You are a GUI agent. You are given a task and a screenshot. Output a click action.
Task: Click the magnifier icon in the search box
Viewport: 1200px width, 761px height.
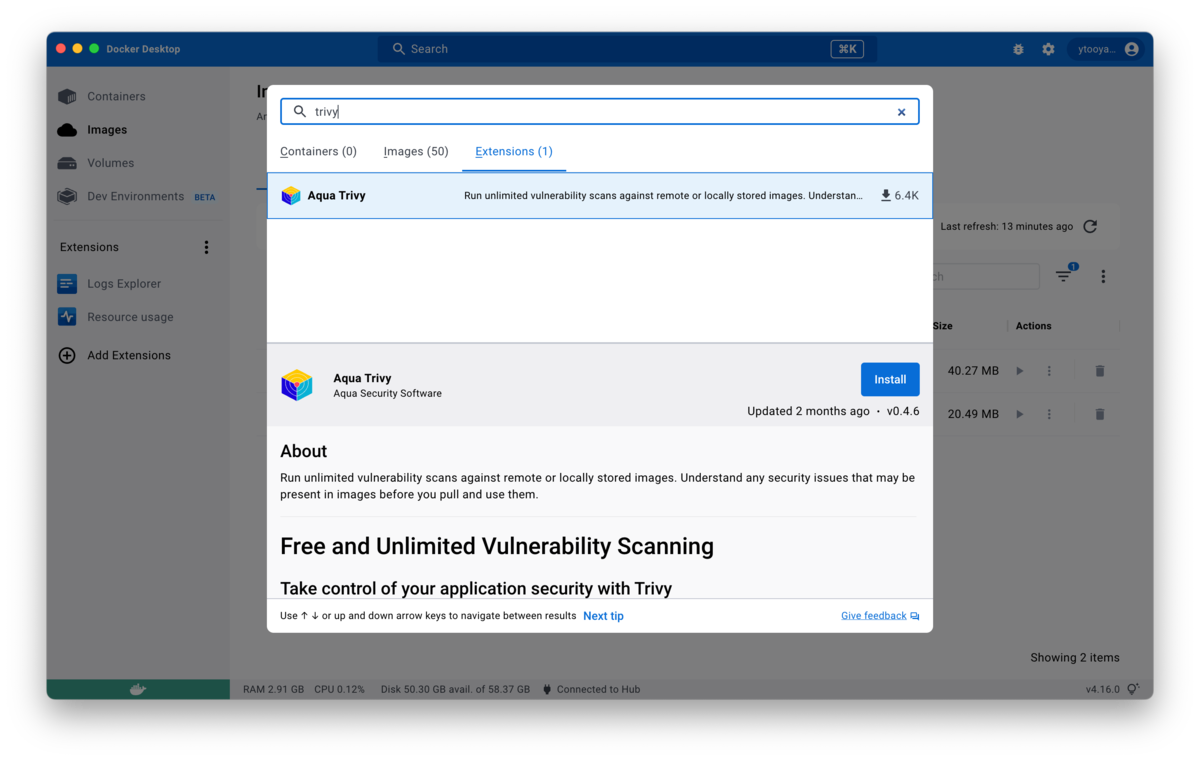click(300, 112)
